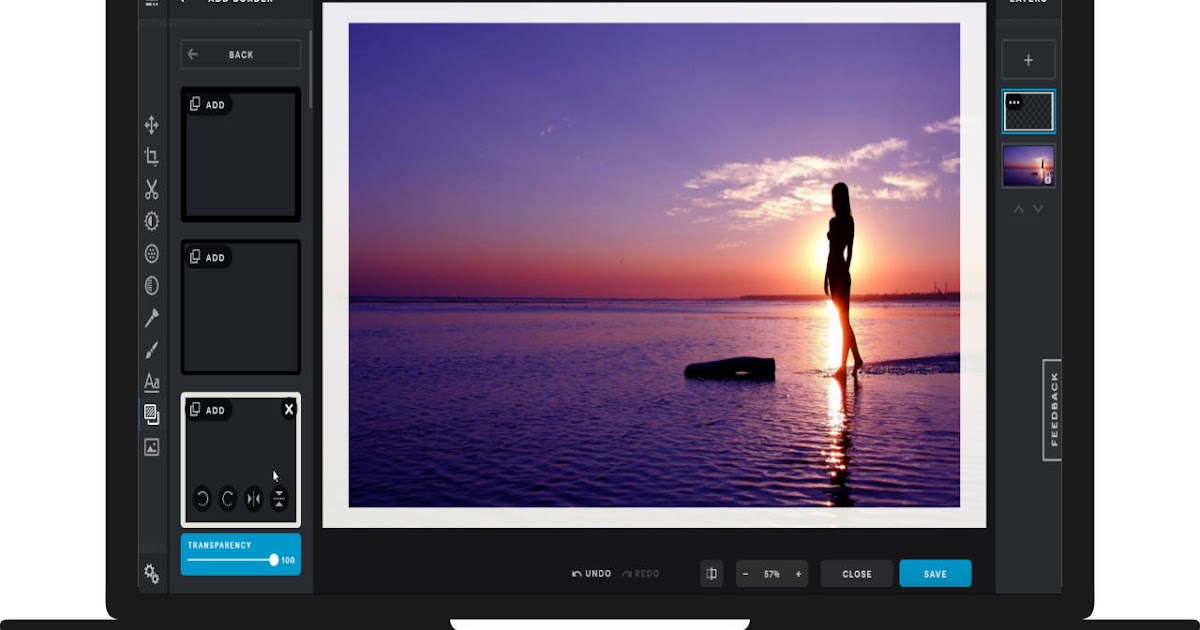This screenshot has height=630, width=1200.
Task: Toggle the fit-to-screen view icon
Action: pos(711,573)
